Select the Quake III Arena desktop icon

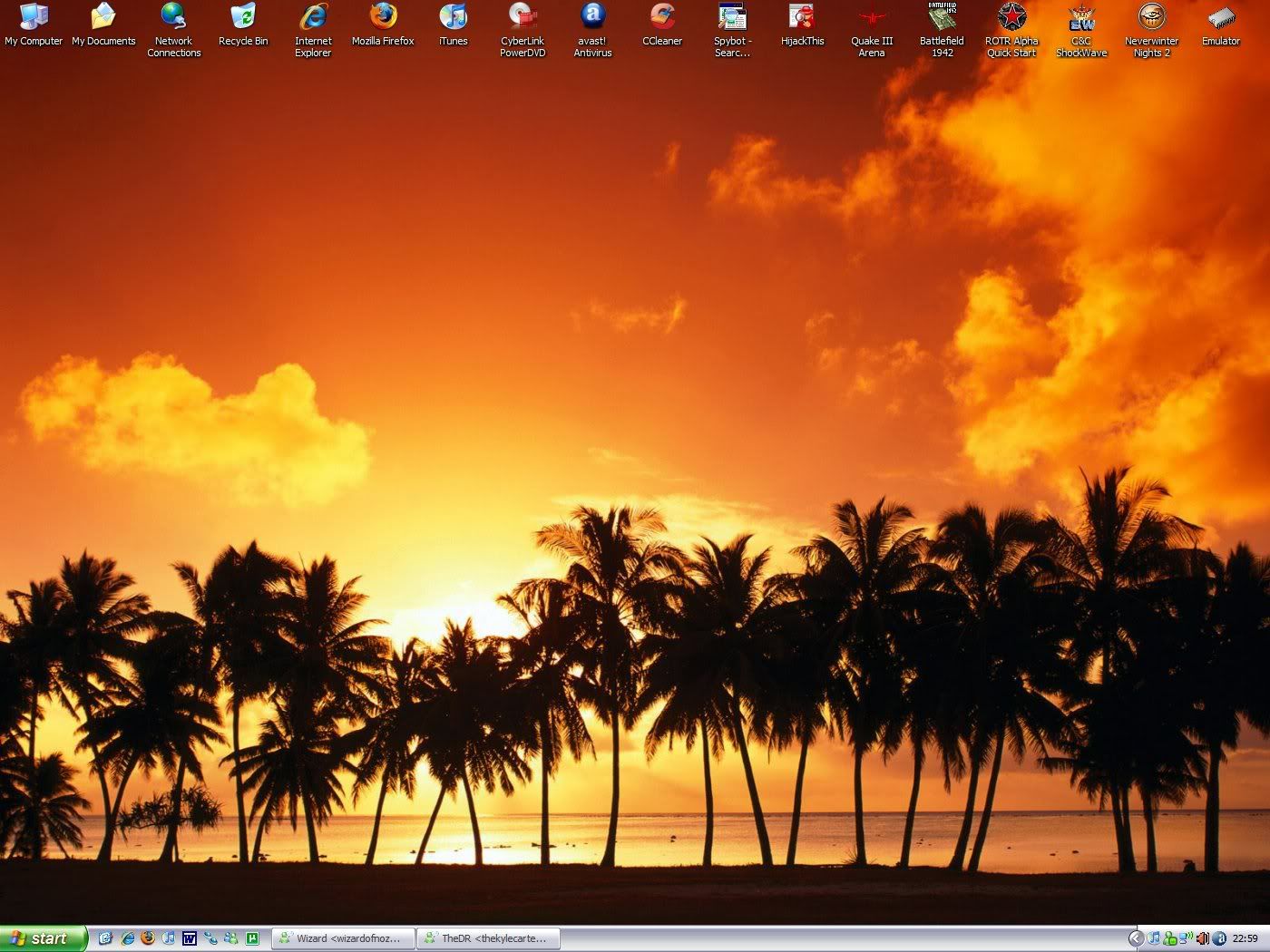click(x=872, y=31)
